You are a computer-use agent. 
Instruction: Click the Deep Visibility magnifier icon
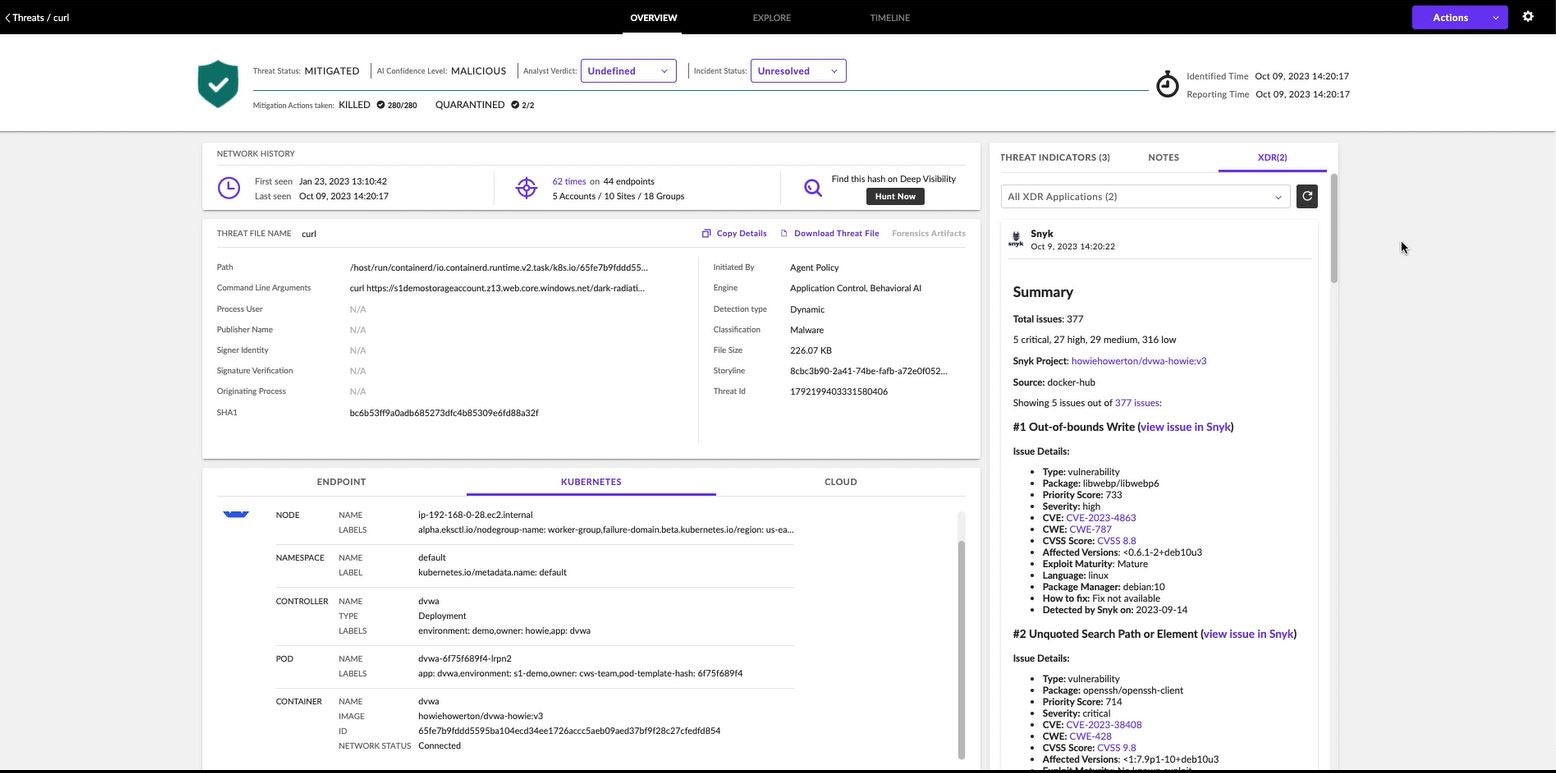813,188
